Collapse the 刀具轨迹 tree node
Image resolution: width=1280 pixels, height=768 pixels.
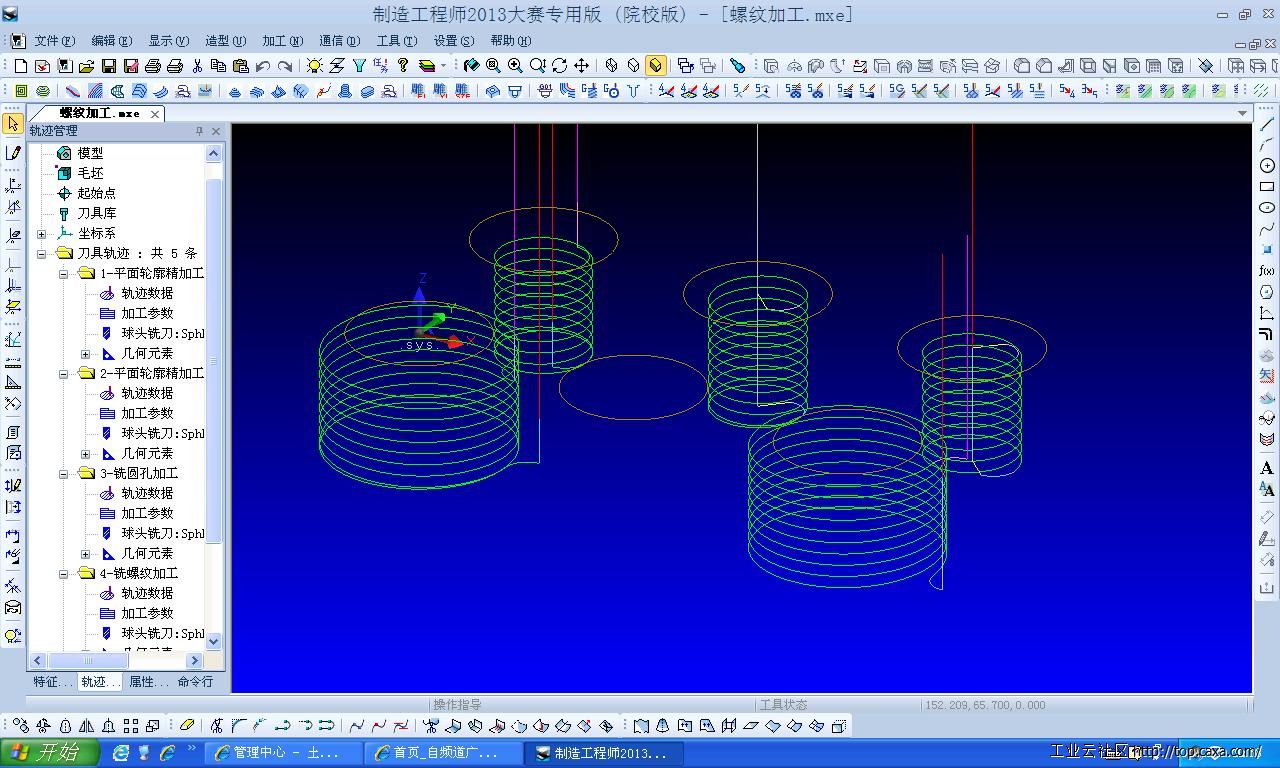point(42,254)
